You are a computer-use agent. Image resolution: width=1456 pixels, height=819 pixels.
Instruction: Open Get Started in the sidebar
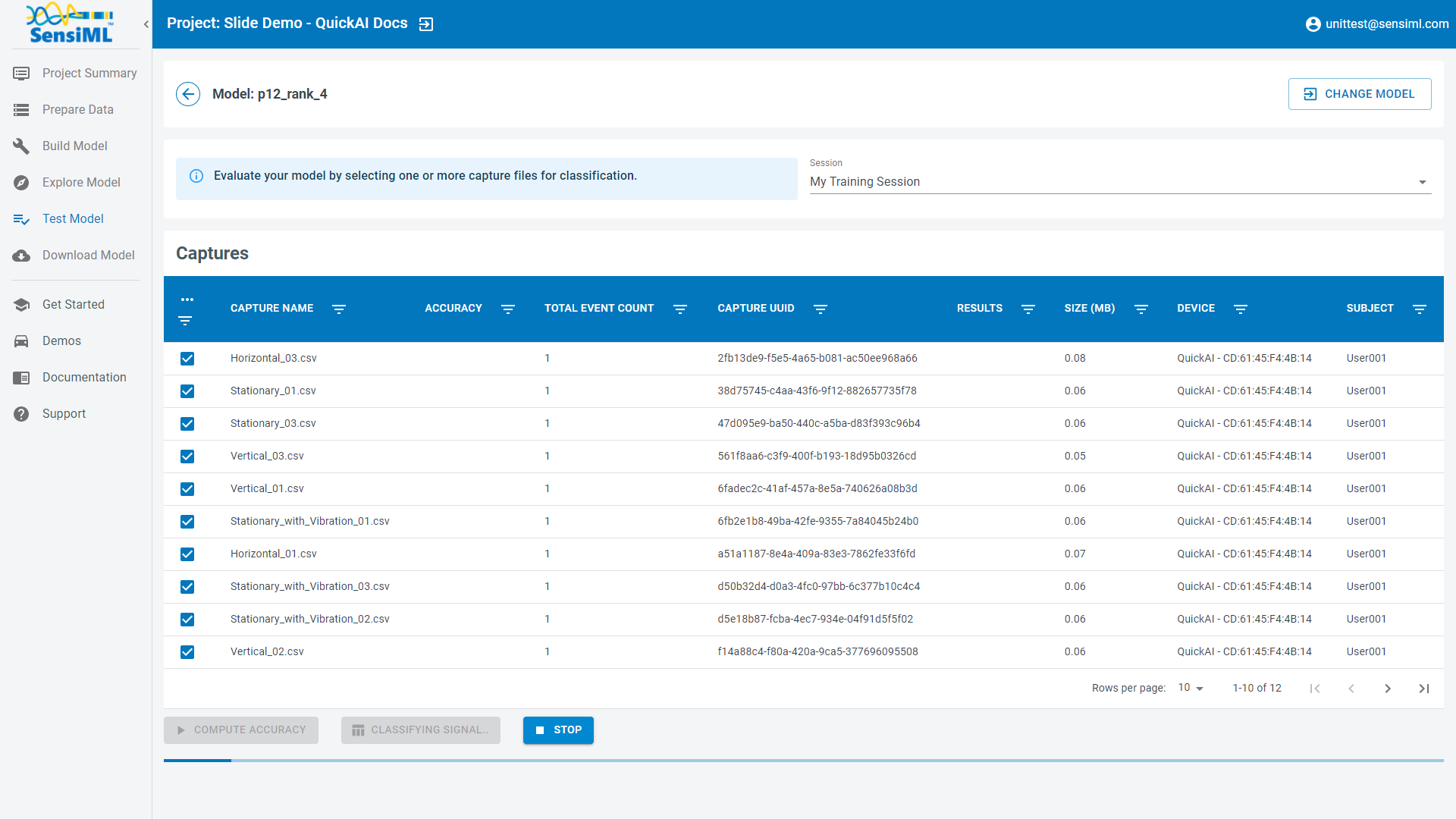pos(76,305)
